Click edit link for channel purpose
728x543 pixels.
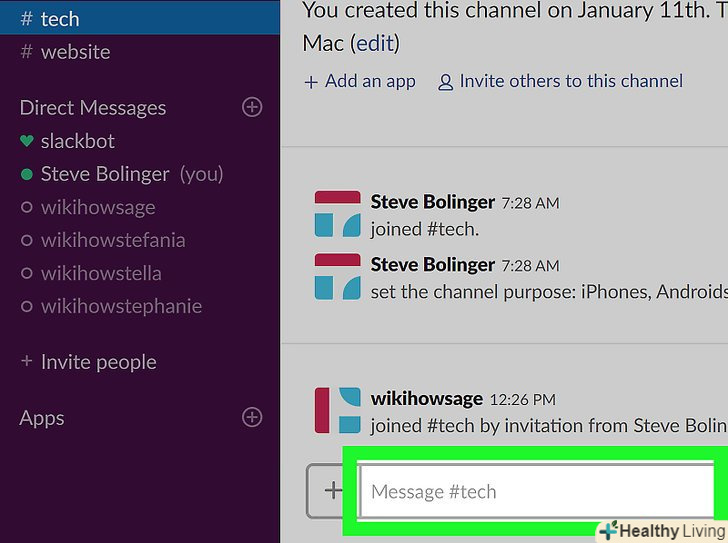pos(374,44)
